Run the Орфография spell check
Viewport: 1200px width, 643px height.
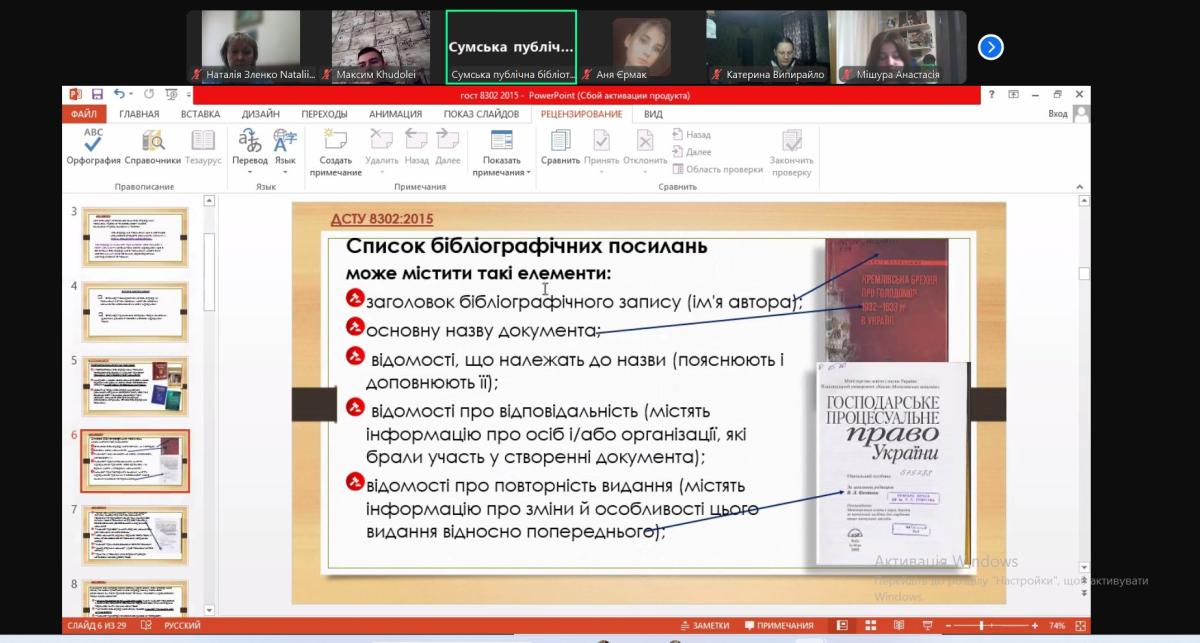tap(93, 146)
